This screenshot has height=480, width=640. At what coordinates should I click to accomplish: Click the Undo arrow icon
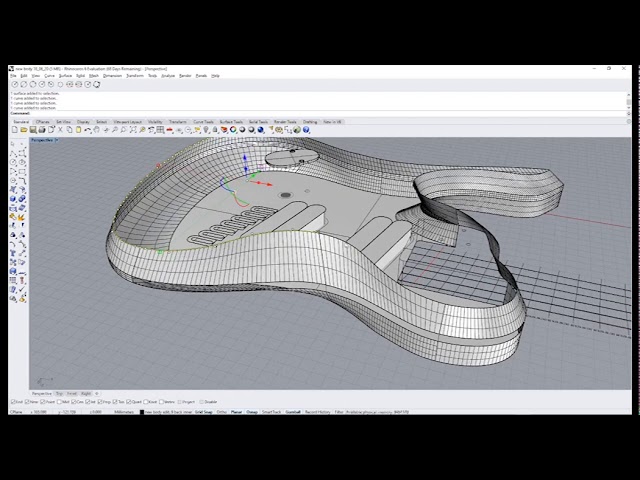click(x=87, y=130)
